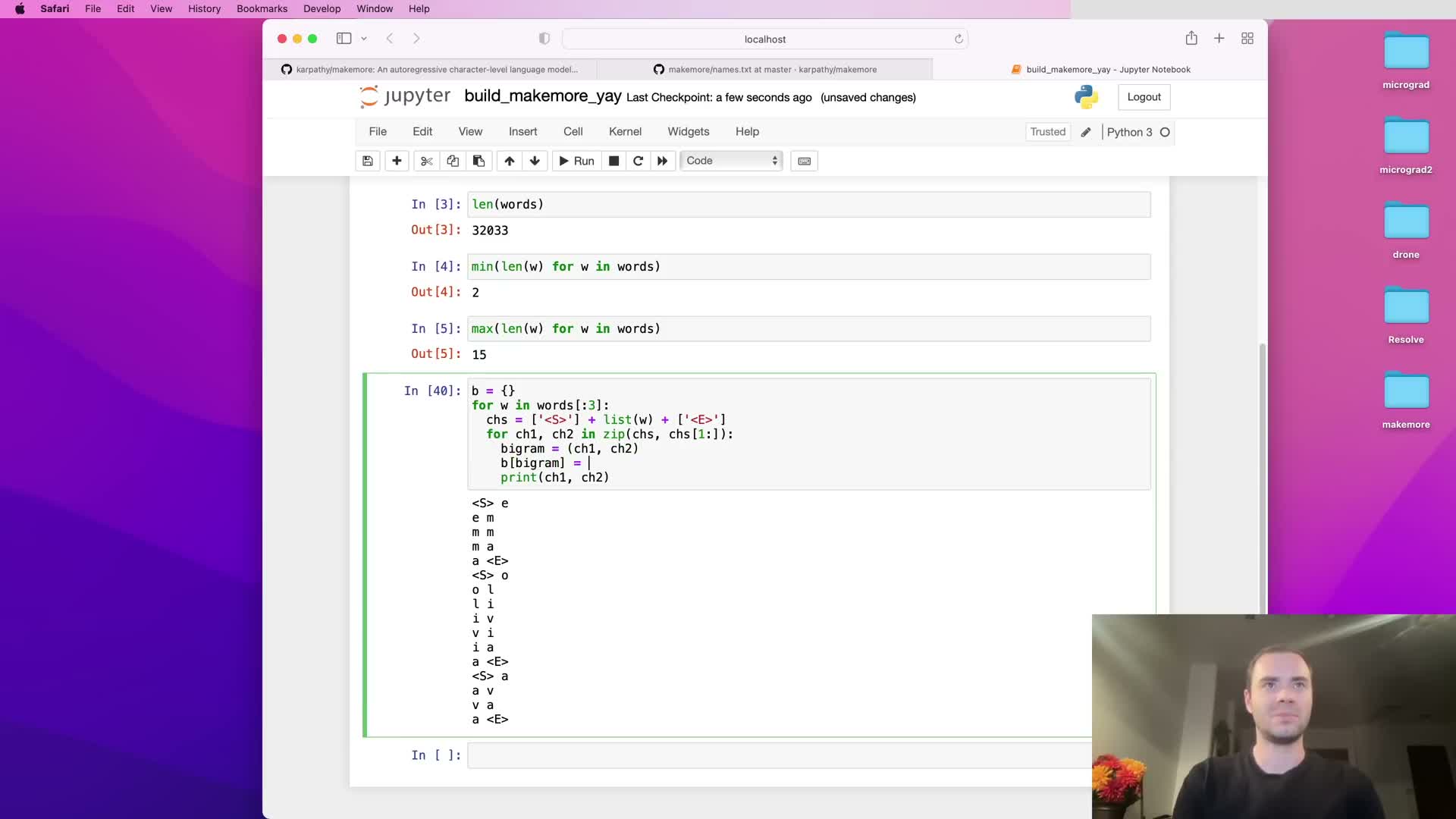Toggle the privacy shield in the address bar
Viewport: 1456px width, 819px height.
[x=544, y=39]
